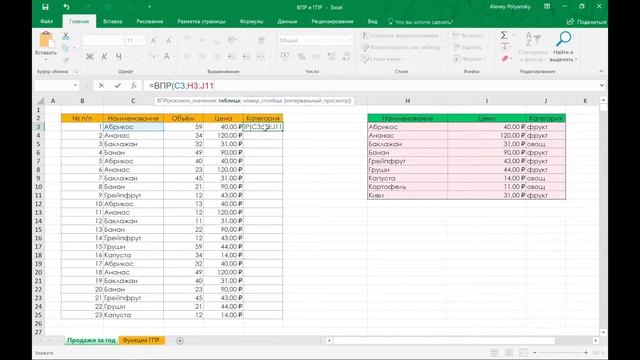Open Условное форматирование conditional formatting menu
The image size is (640, 360).
tap(402, 36)
